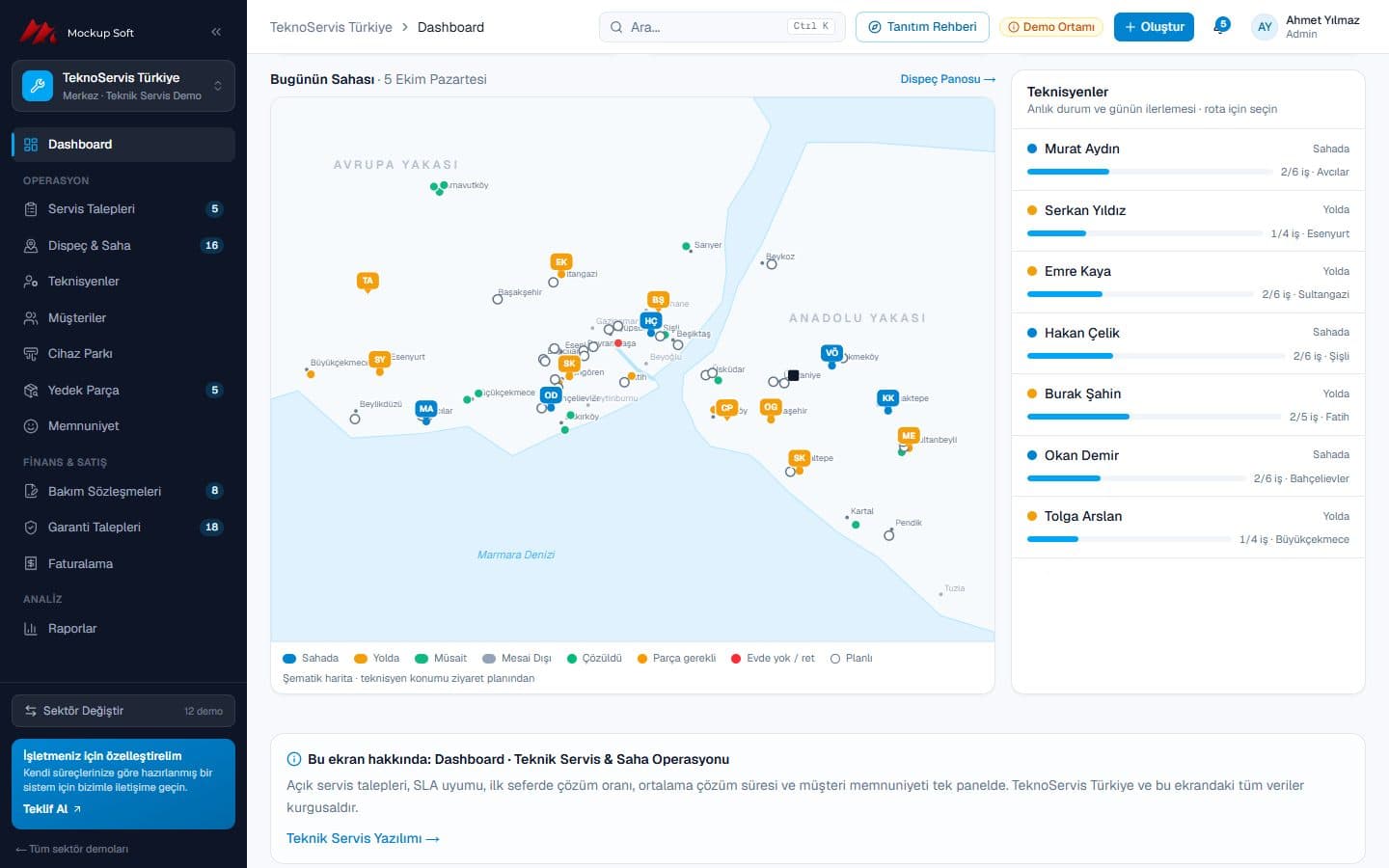
Task: Open the Dispeç Panosu link
Action: [x=948, y=79]
